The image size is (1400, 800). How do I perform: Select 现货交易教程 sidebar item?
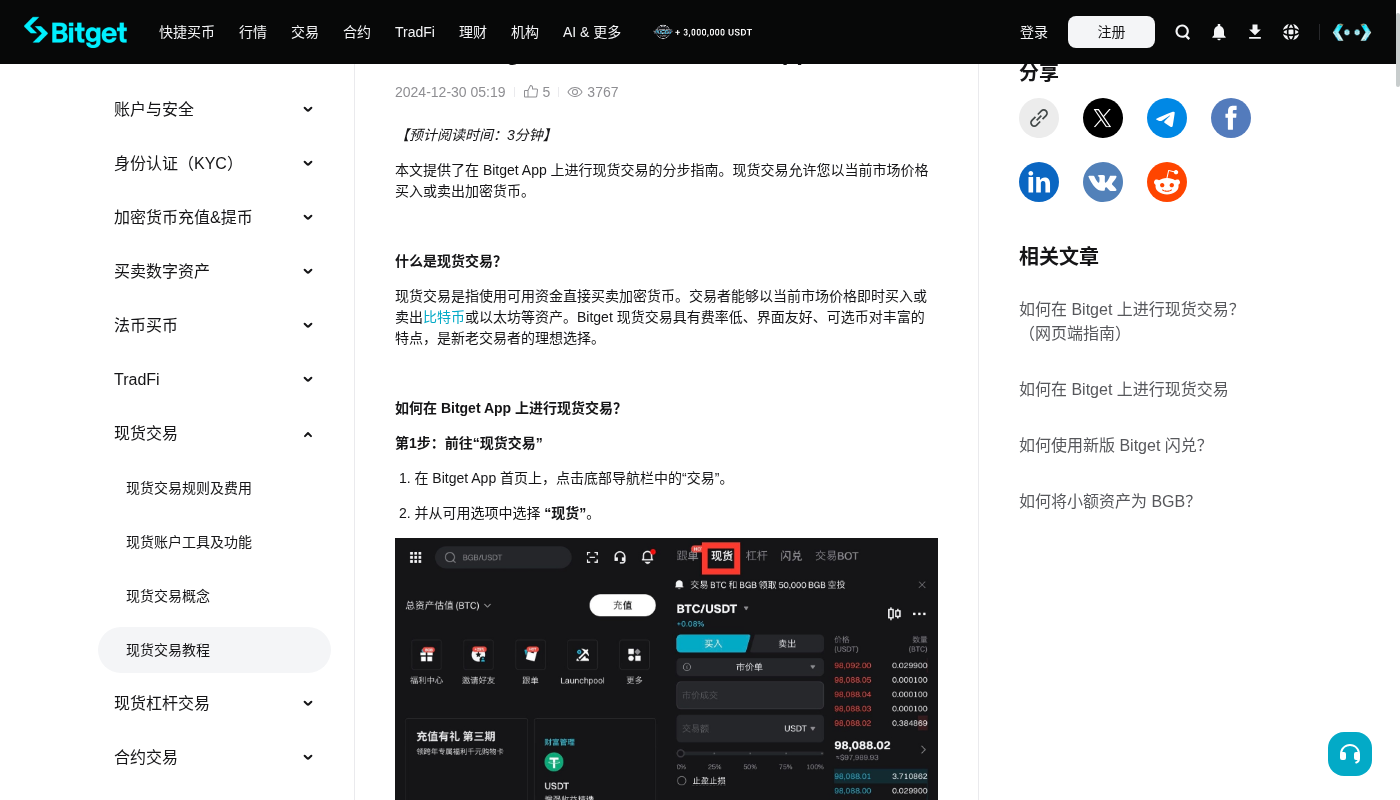click(214, 650)
